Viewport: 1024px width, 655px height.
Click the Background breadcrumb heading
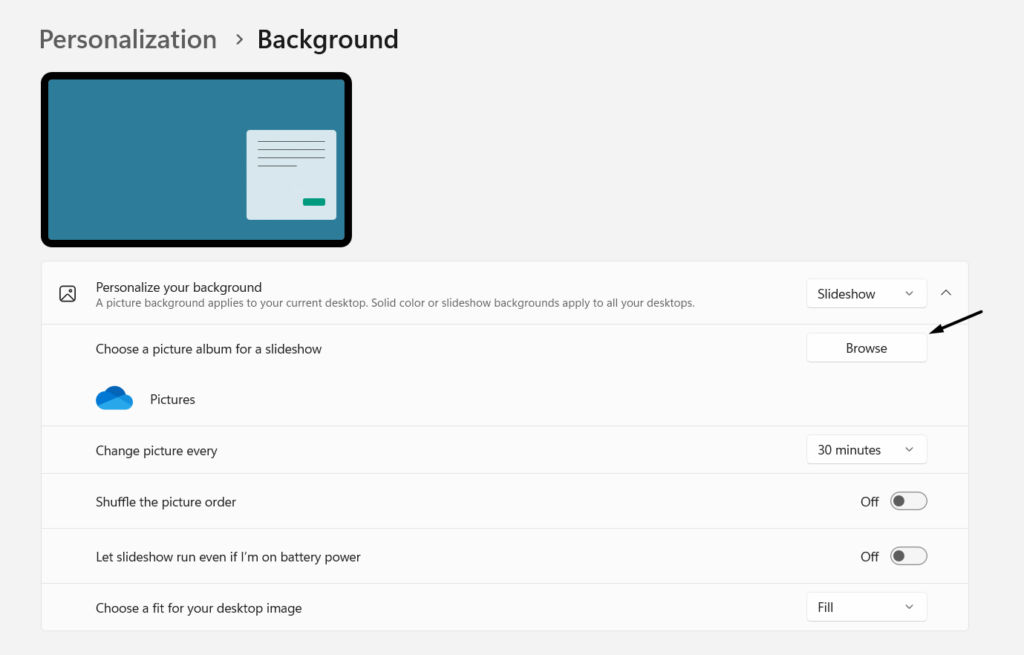click(327, 40)
